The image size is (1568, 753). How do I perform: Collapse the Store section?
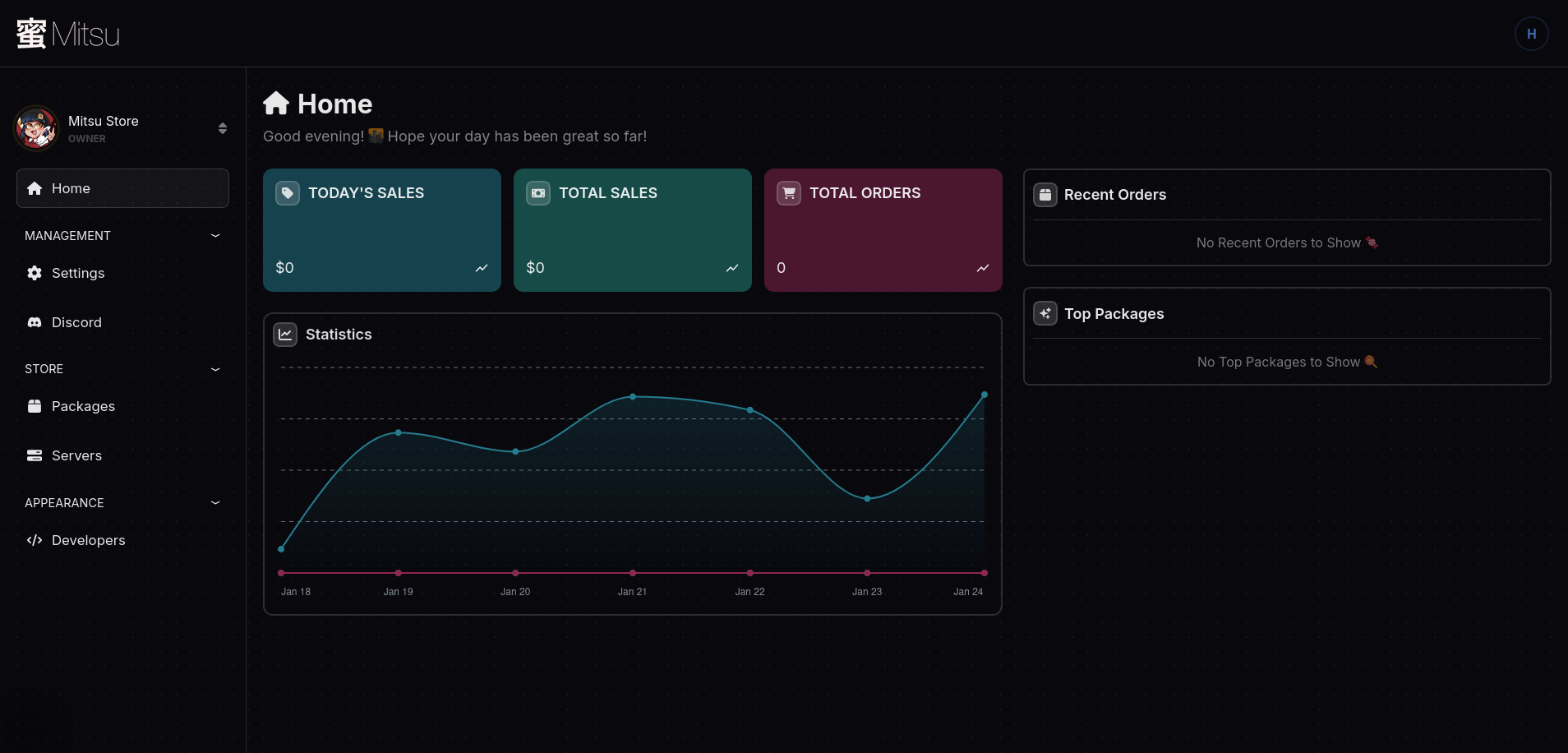coord(215,369)
